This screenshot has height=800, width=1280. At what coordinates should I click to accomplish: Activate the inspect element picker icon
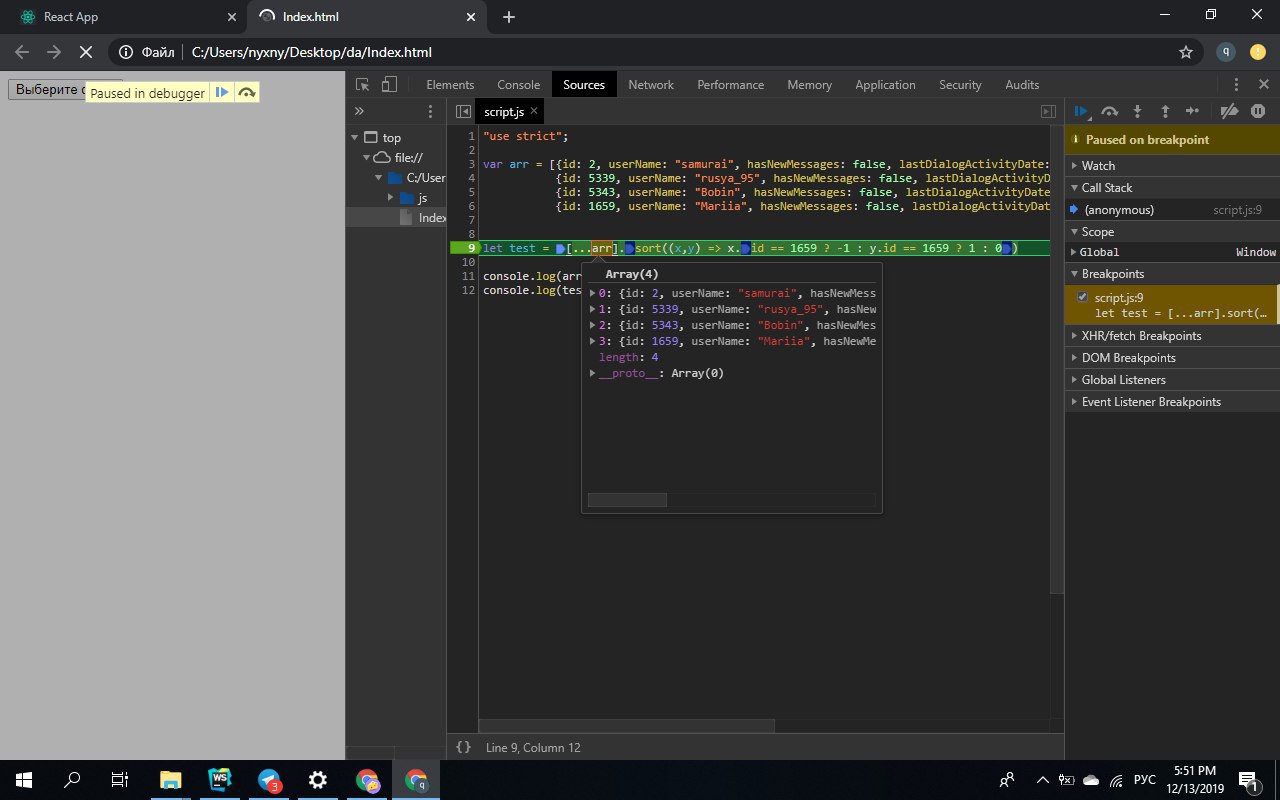click(363, 85)
